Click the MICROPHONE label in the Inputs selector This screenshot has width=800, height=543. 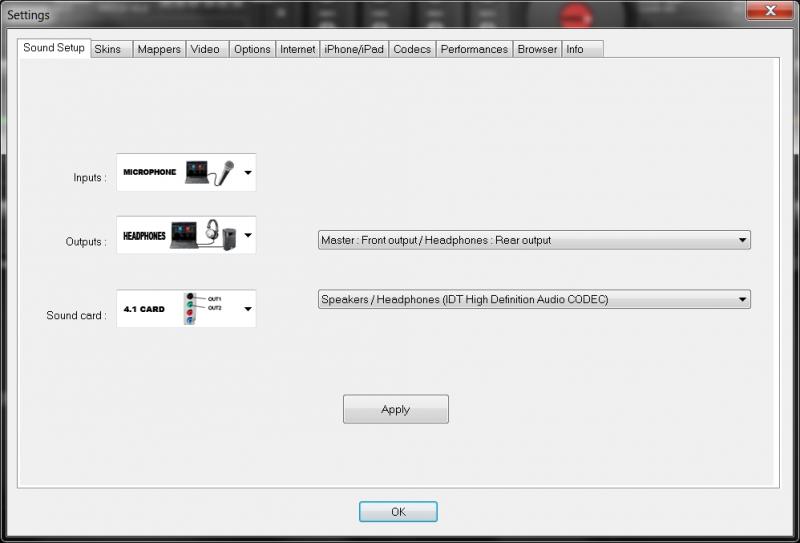click(x=149, y=172)
